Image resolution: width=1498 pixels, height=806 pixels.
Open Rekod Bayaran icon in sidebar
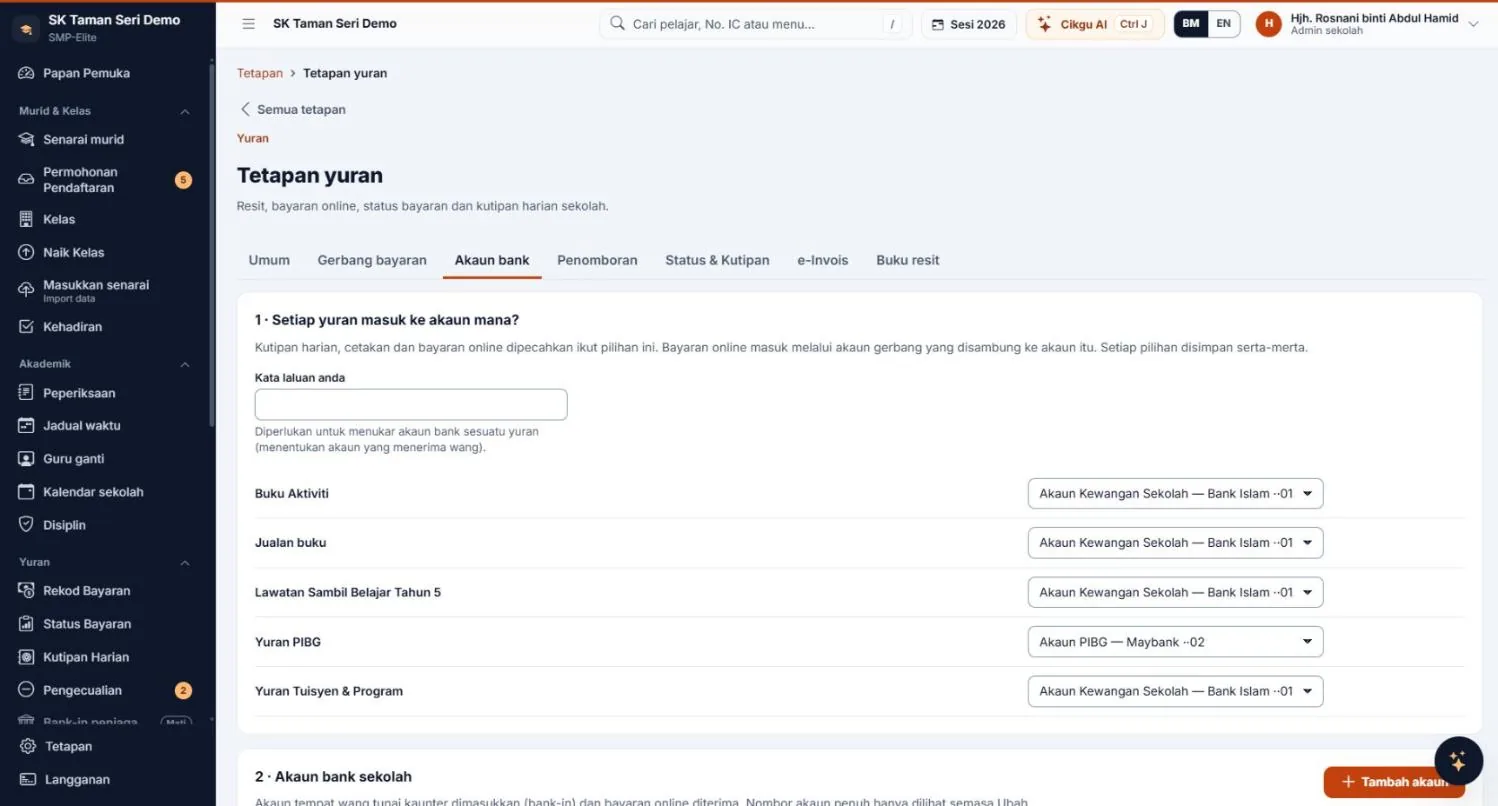27,591
